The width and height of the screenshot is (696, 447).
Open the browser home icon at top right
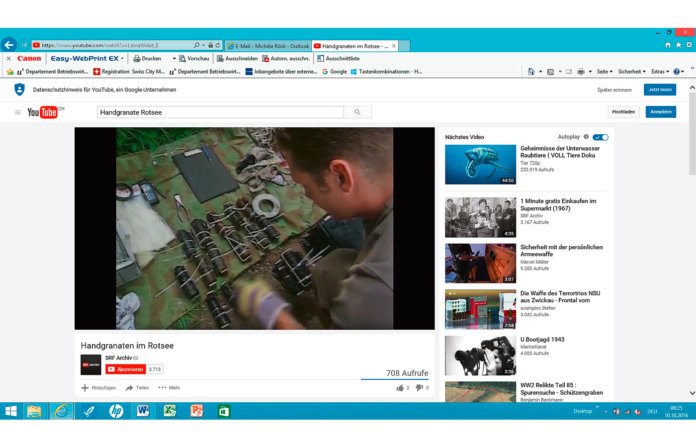668,45
